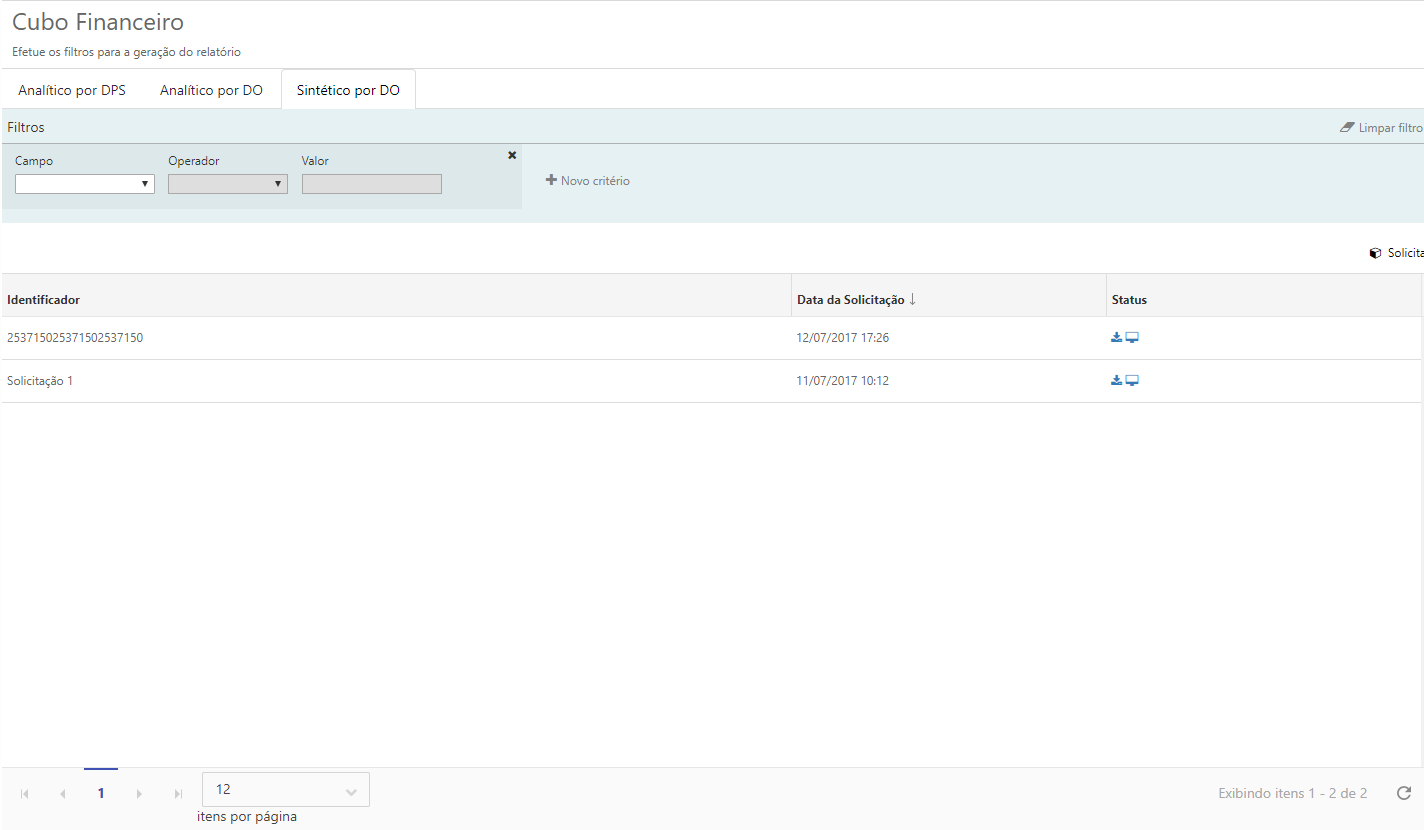Switch to Analítico por DO tab
The height and width of the screenshot is (830, 1424).
point(211,90)
